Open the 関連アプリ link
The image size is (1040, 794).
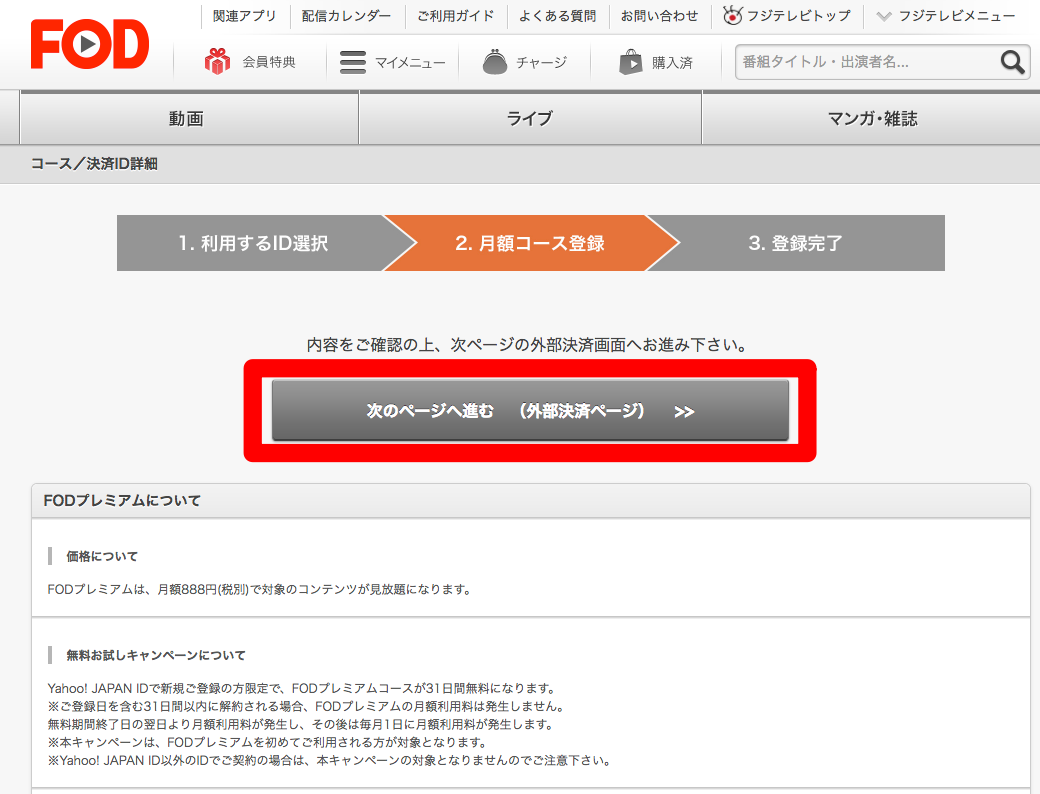point(245,15)
